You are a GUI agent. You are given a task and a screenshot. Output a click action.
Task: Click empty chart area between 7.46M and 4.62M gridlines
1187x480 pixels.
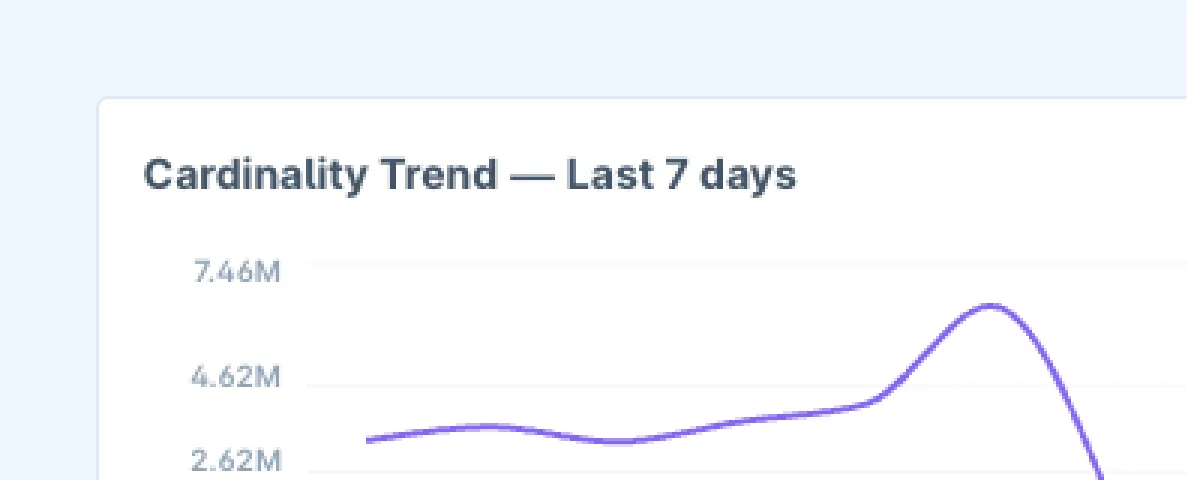click(x=568, y=326)
